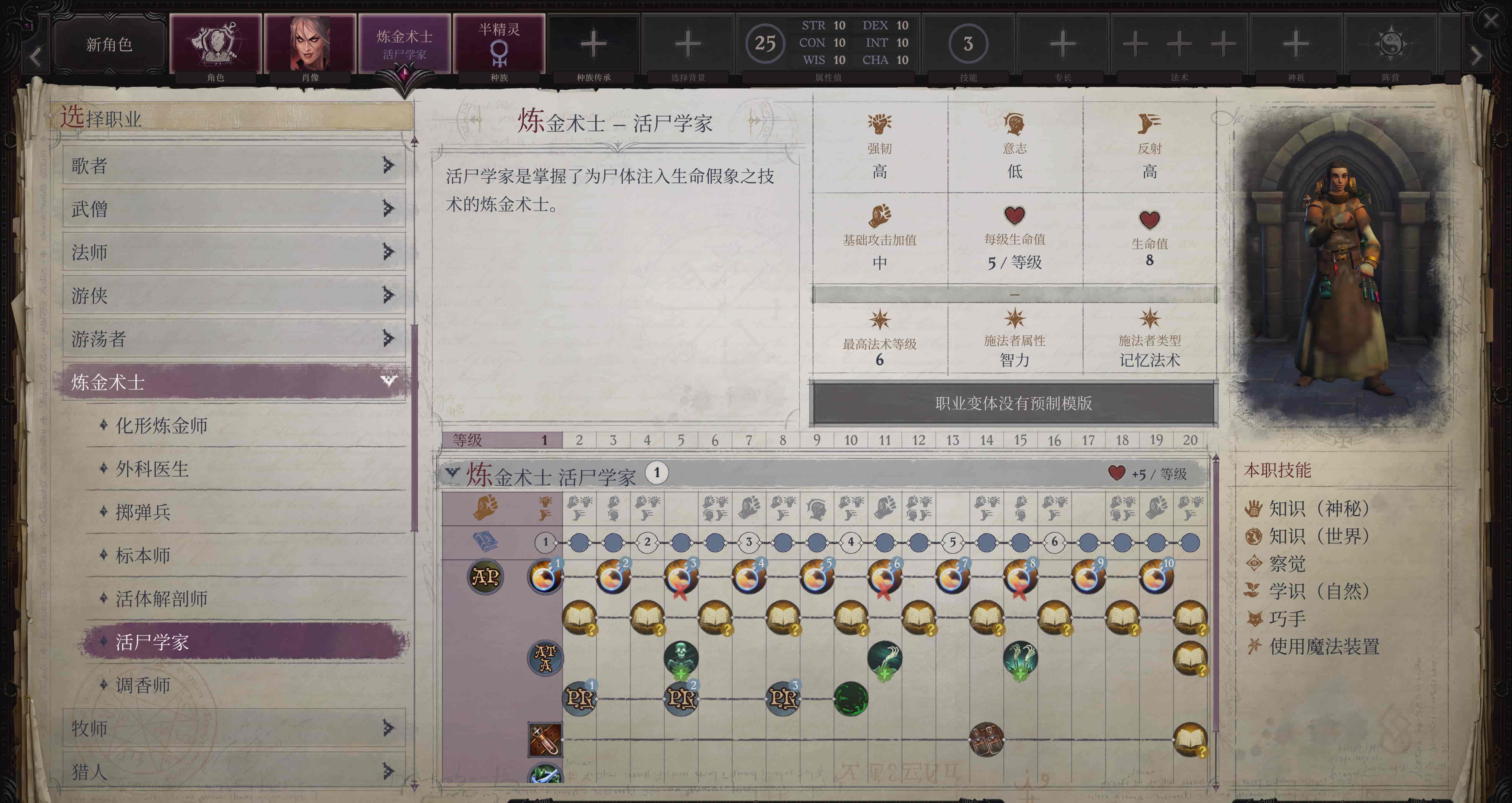
Task: Select level 10 in the level header
Action: tap(850, 440)
